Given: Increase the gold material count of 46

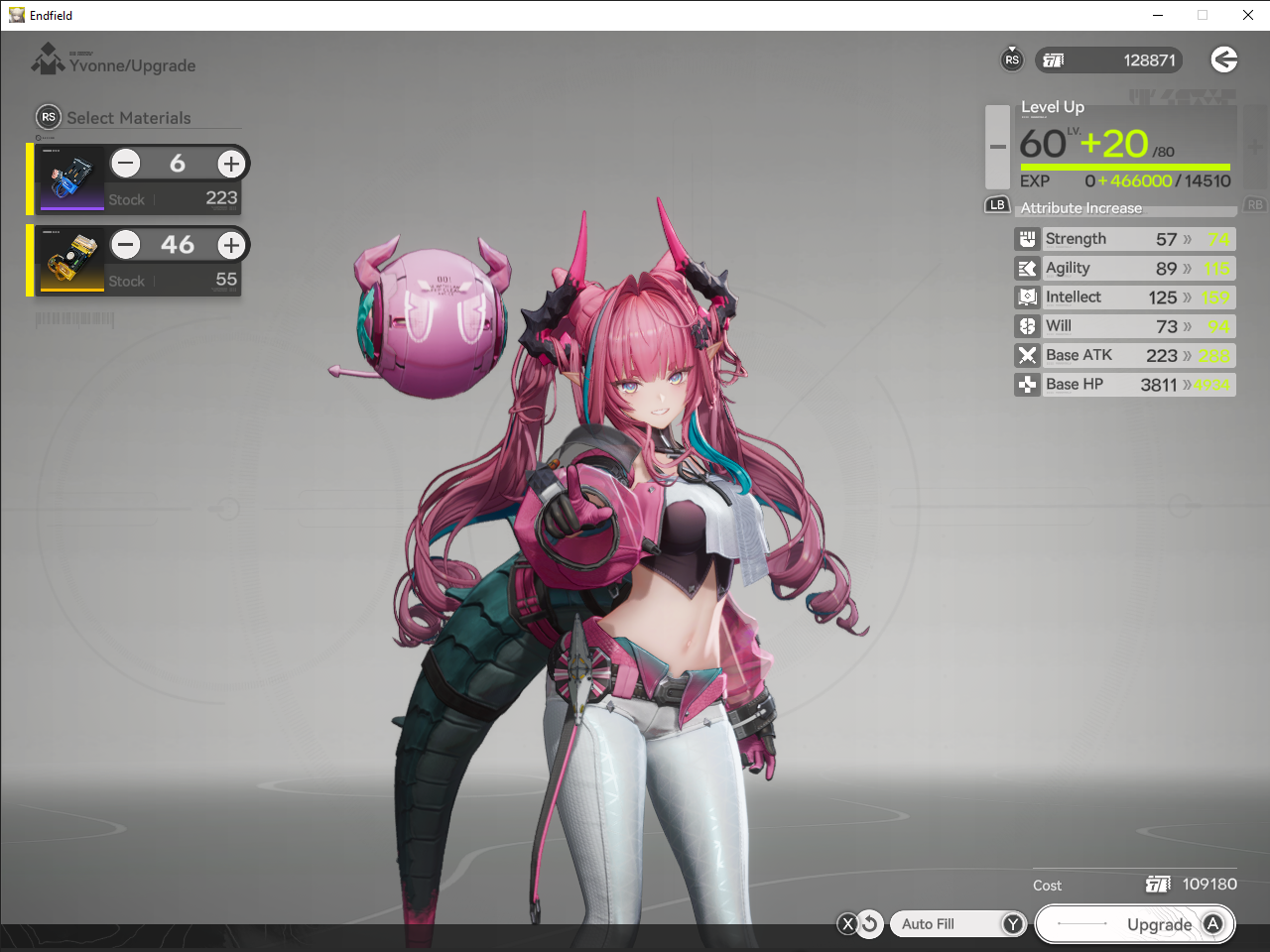Looking at the screenshot, I should coord(231,245).
